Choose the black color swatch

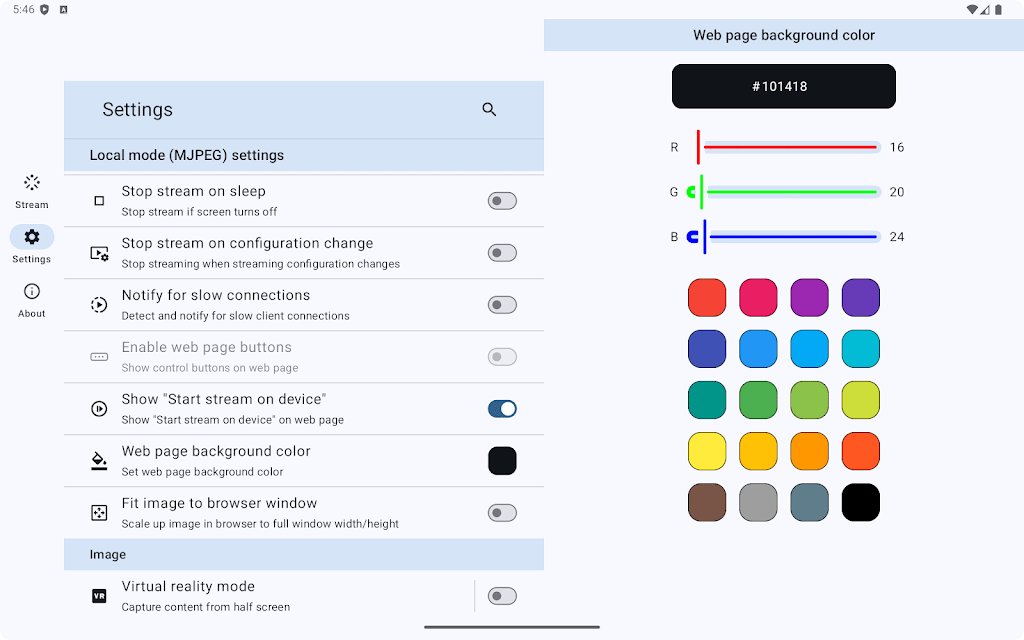click(x=861, y=502)
